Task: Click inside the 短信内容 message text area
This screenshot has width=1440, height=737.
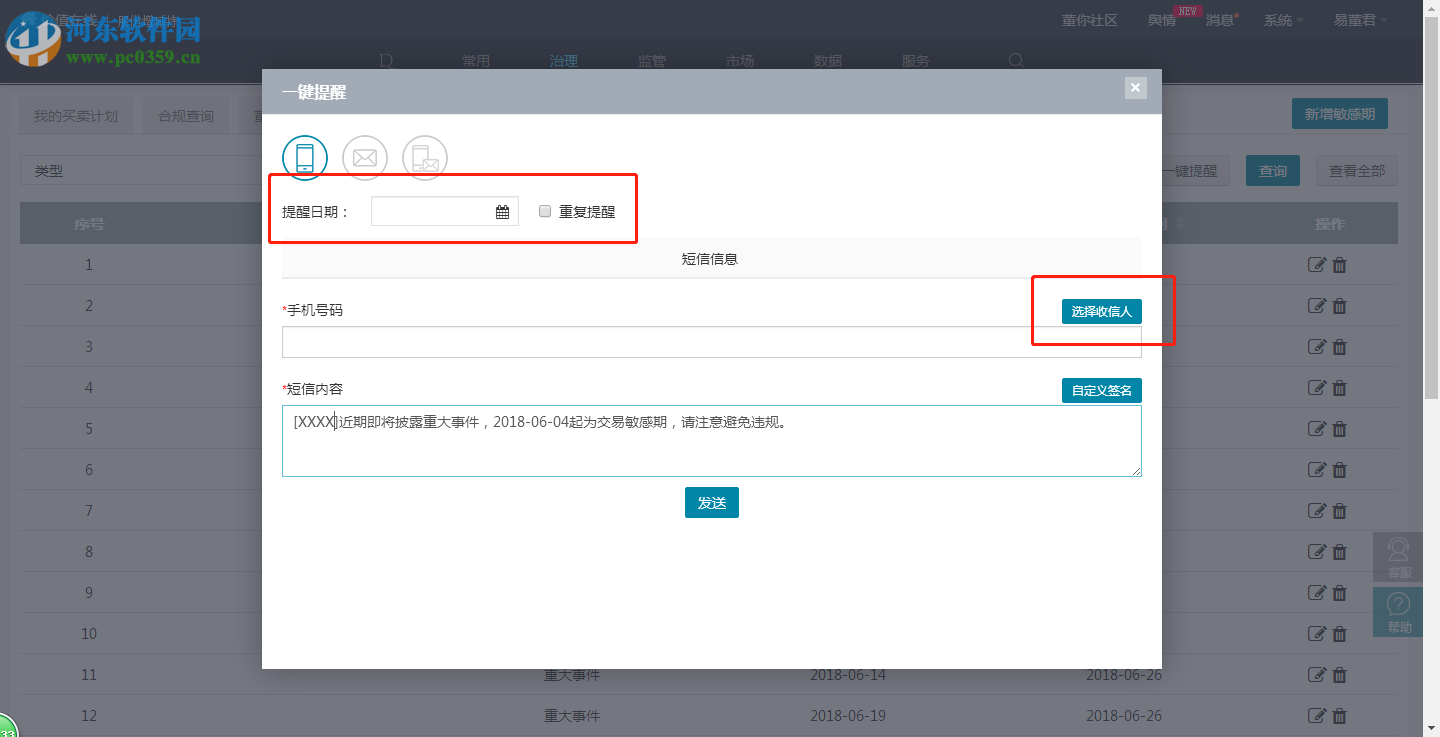Action: tap(711, 440)
